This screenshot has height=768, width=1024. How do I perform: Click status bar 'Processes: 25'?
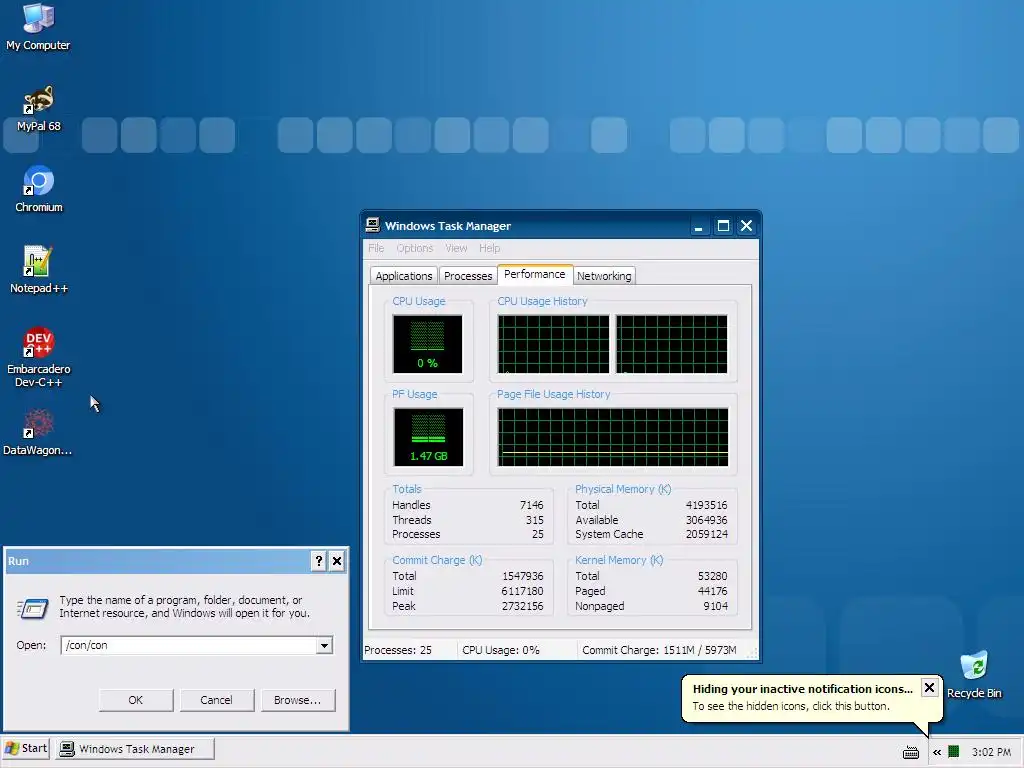398,650
